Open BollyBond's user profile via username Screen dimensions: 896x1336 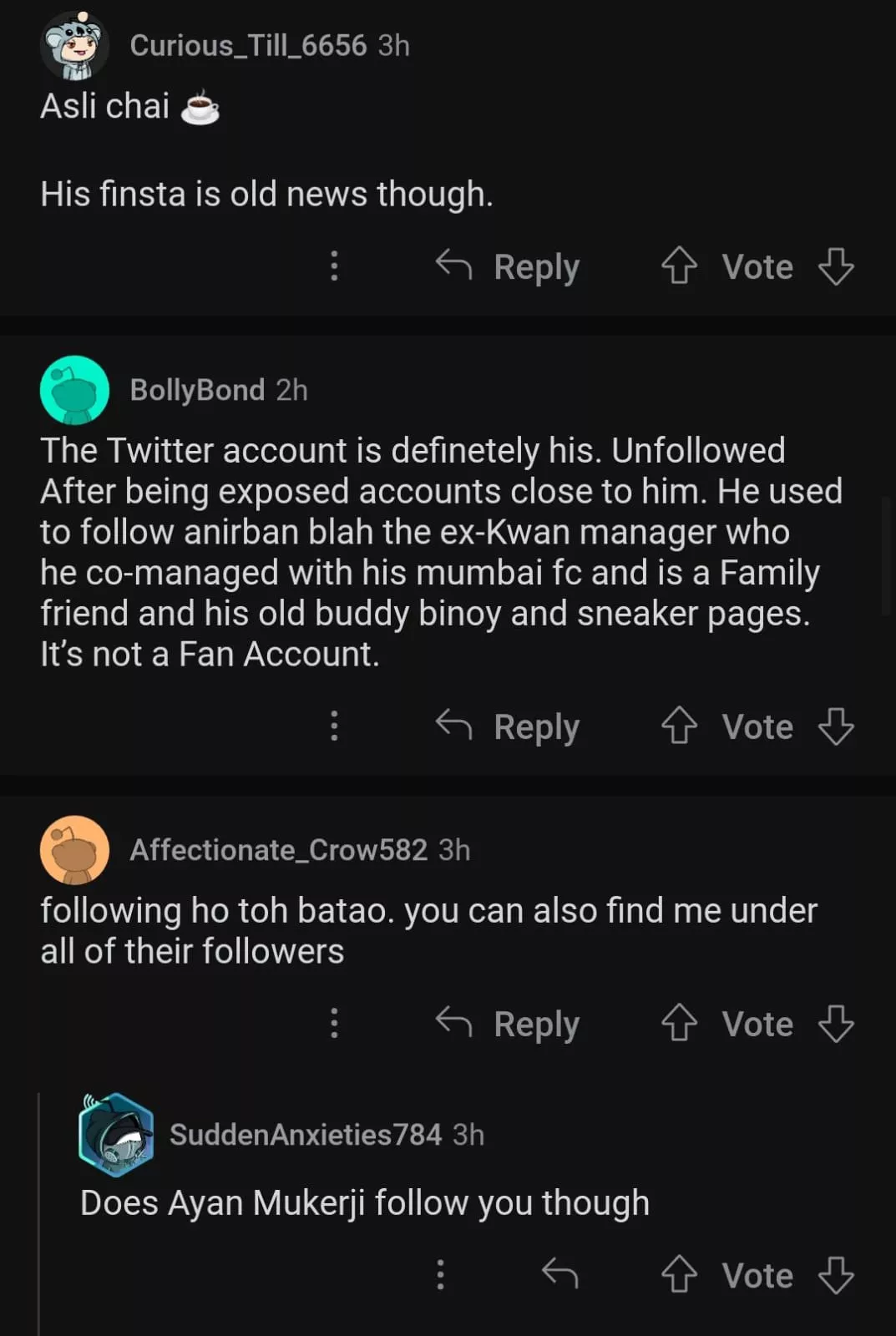coord(197,390)
